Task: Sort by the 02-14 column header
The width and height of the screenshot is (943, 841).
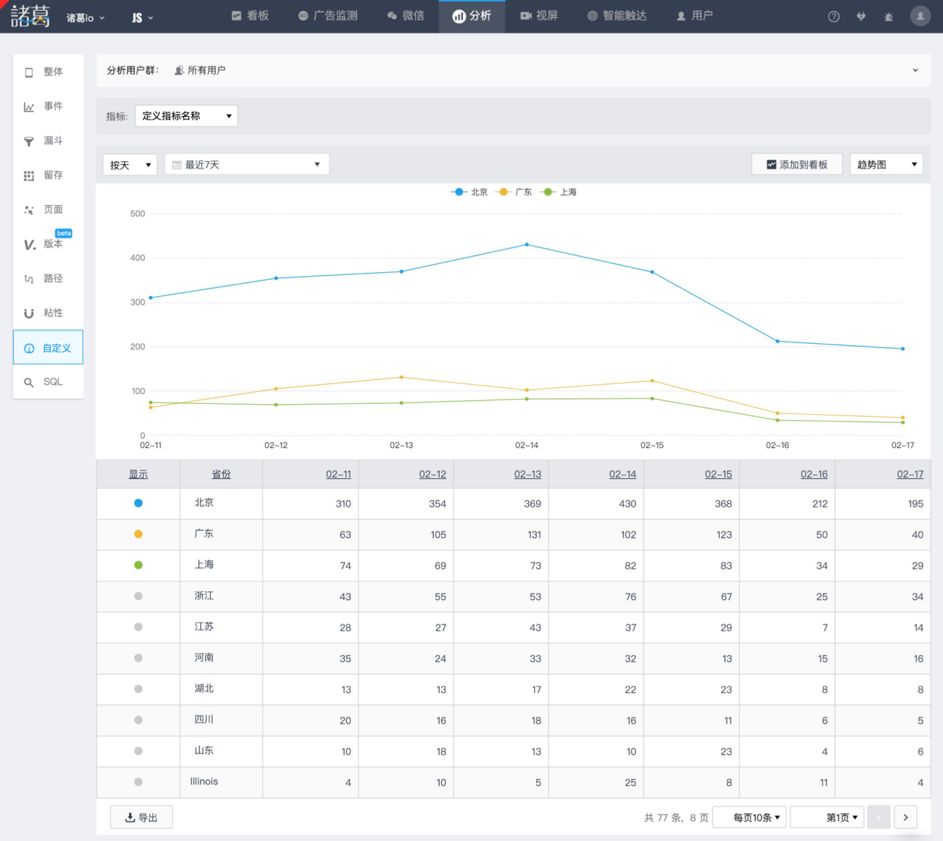Action: click(622, 474)
